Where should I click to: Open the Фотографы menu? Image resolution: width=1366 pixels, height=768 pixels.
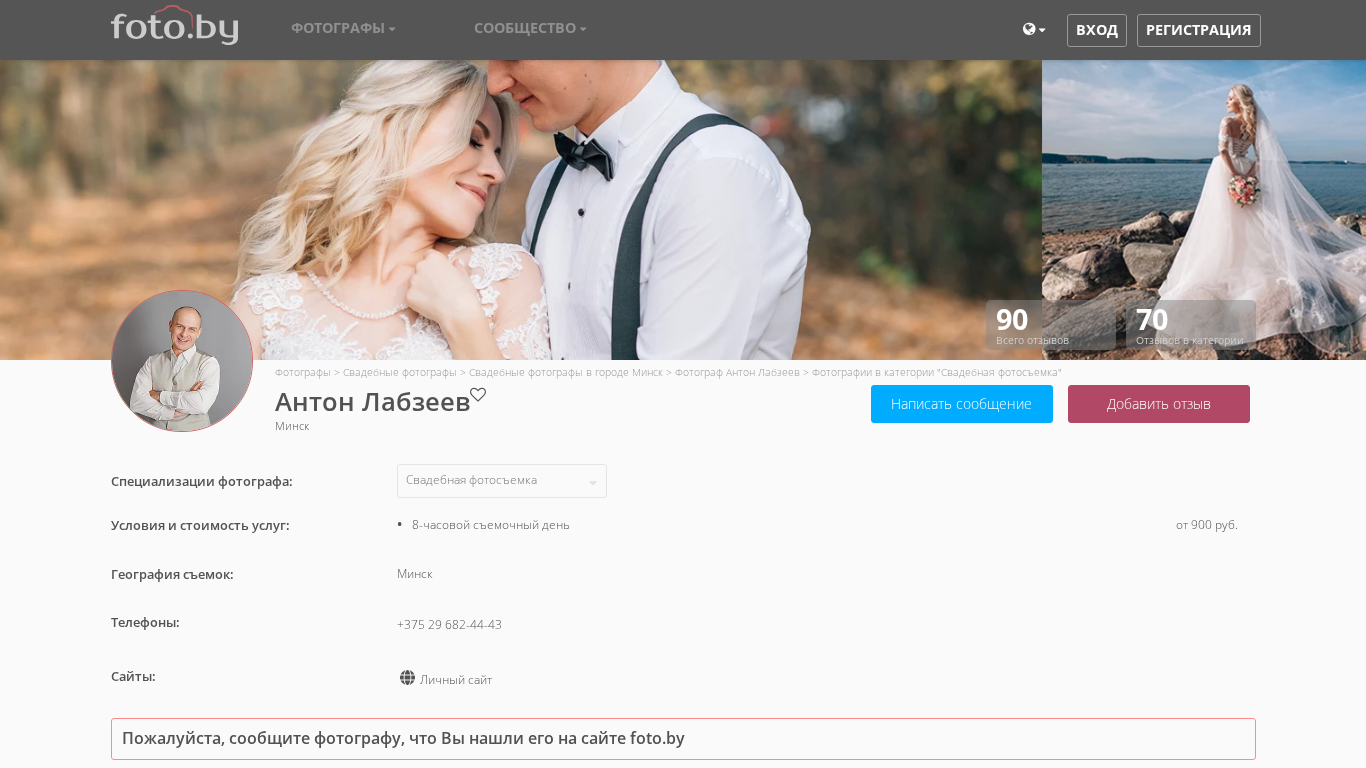pos(343,28)
